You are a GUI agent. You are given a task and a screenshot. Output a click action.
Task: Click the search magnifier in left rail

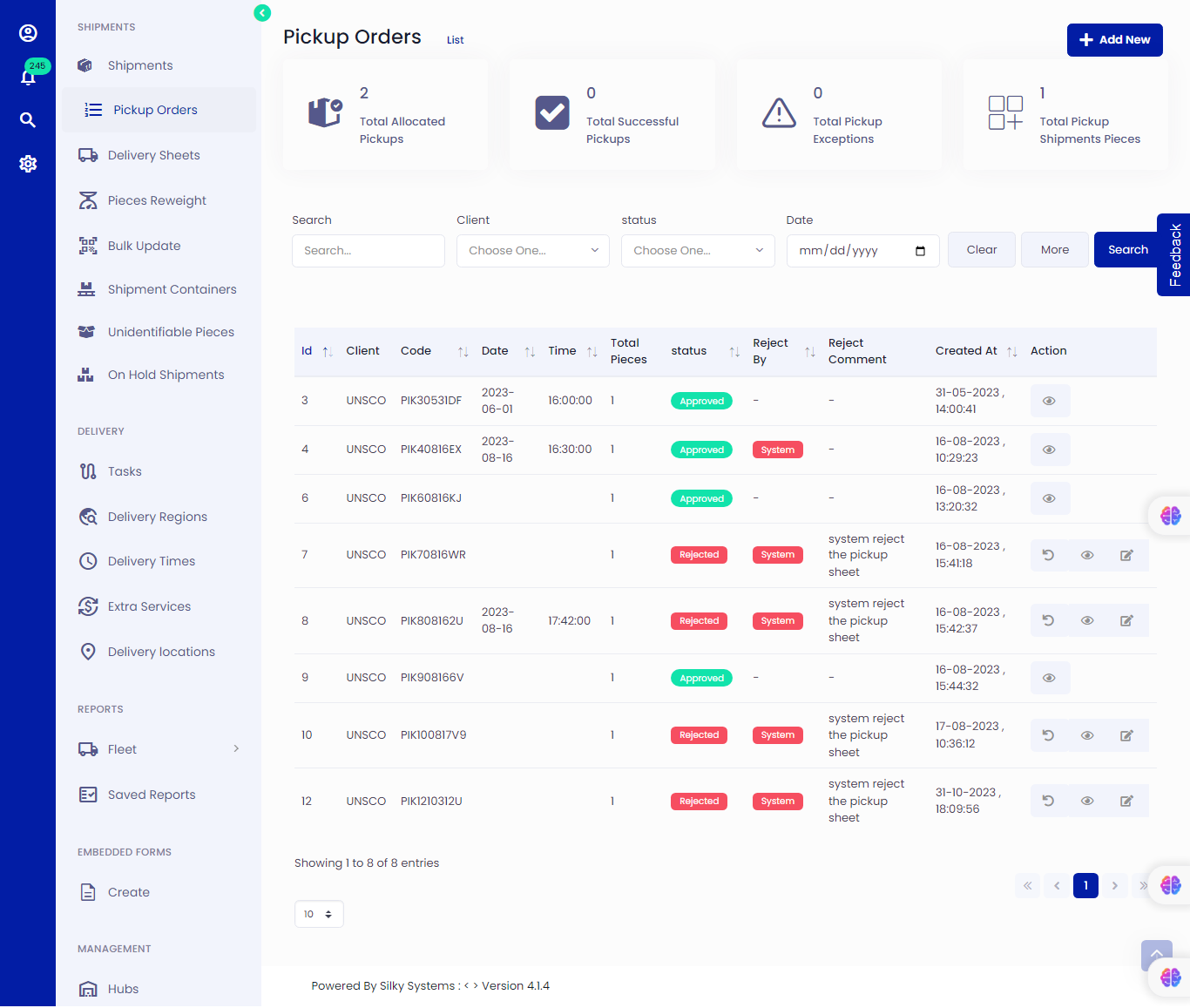[28, 120]
